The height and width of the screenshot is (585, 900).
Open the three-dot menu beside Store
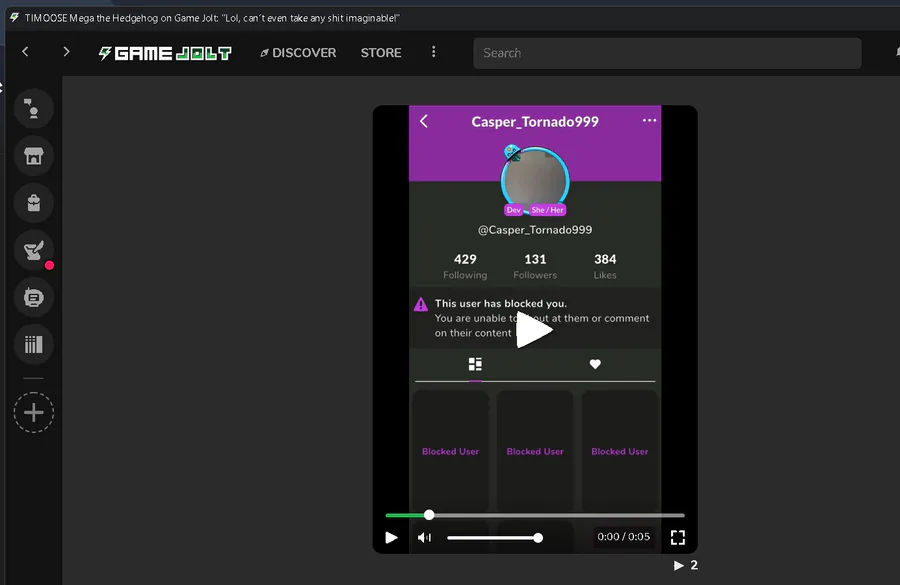pyautogui.click(x=433, y=52)
